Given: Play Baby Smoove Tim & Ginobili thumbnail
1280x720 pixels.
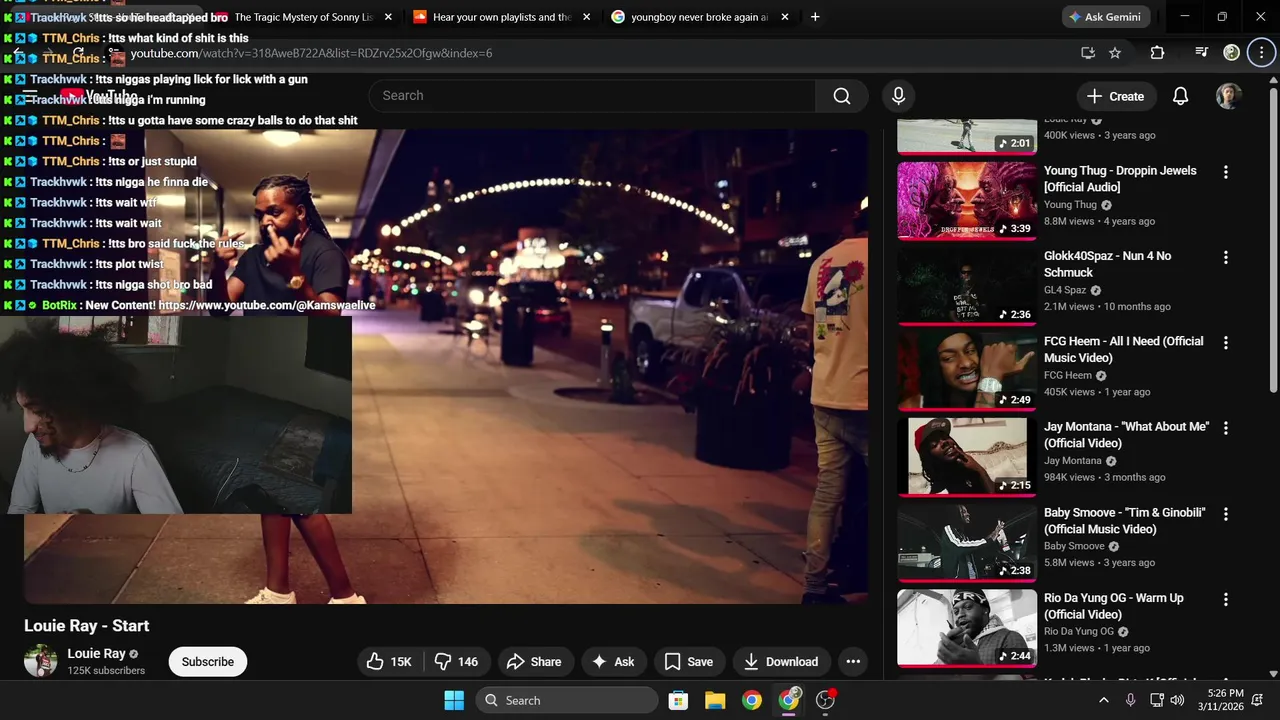Looking at the screenshot, I should [x=967, y=542].
